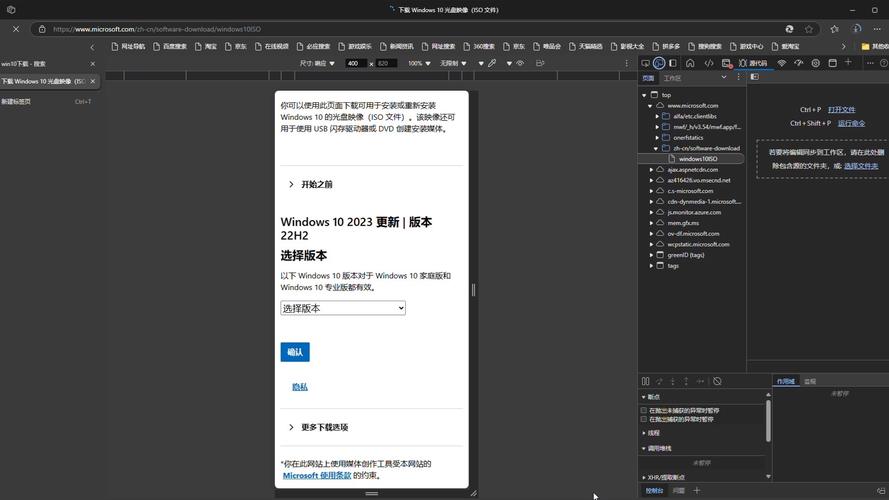The height and width of the screenshot is (500, 889).
Task: Open the Elements code-bracket icon in DevTools
Action: (x=709, y=63)
